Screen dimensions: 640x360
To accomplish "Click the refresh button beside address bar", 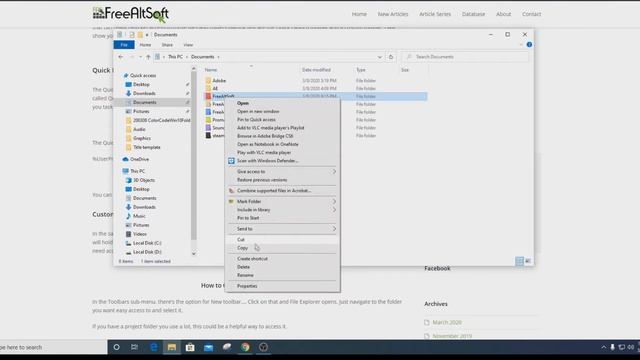I will [x=391, y=57].
